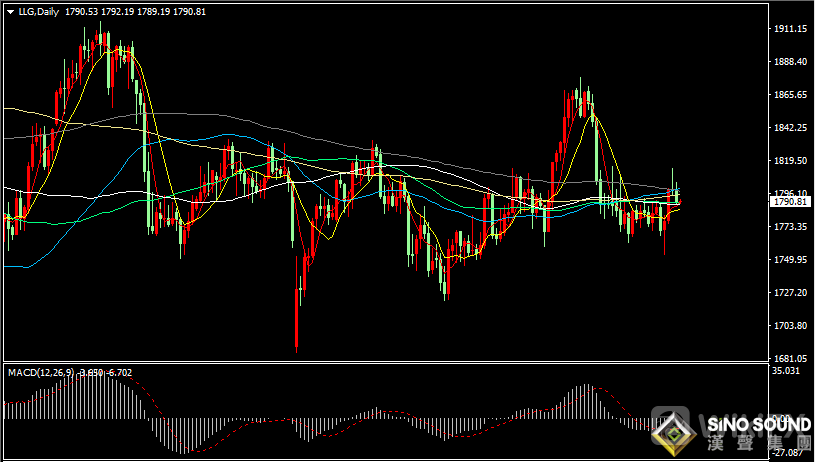Click the latest candle at right edge
Viewport: 816px width, 462px height.
[x=679, y=195]
